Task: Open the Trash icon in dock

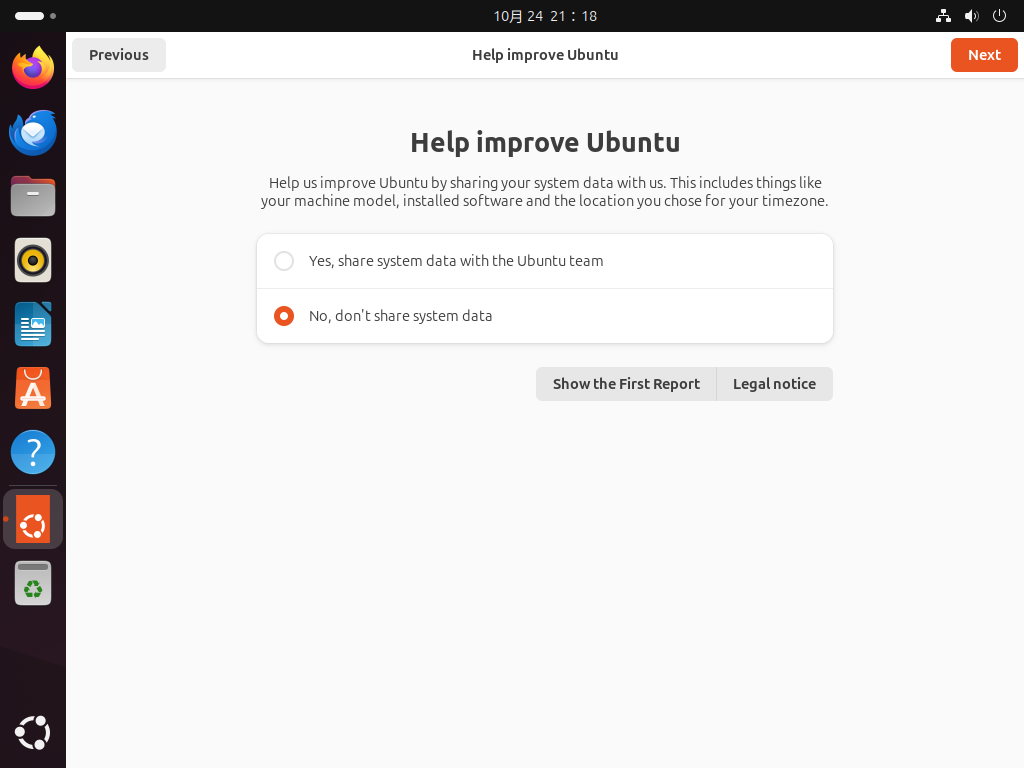Action: [x=33, y=583]
